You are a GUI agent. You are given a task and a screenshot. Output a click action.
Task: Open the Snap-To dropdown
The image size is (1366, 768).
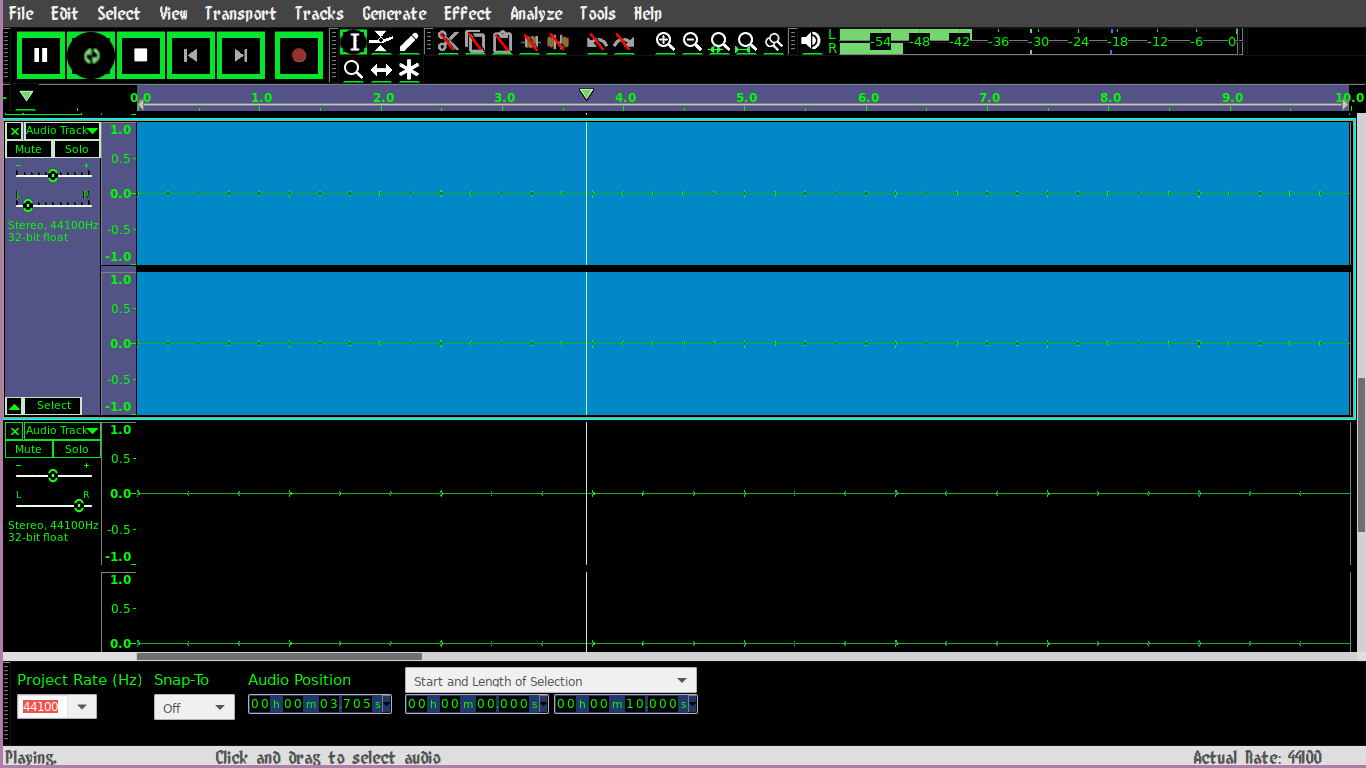[194, 707]
